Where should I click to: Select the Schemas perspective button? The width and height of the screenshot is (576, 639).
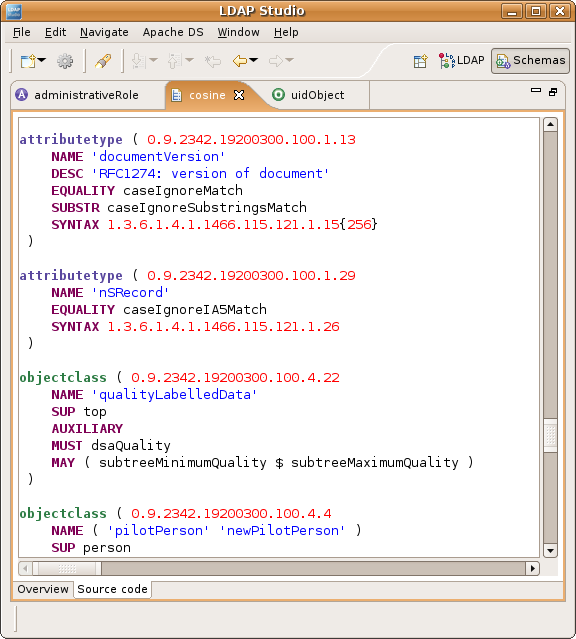530,61
